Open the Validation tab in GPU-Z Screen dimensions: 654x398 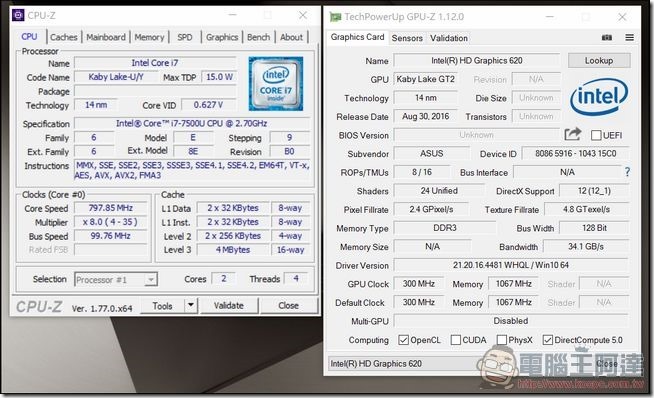click(x=449, y=38)
